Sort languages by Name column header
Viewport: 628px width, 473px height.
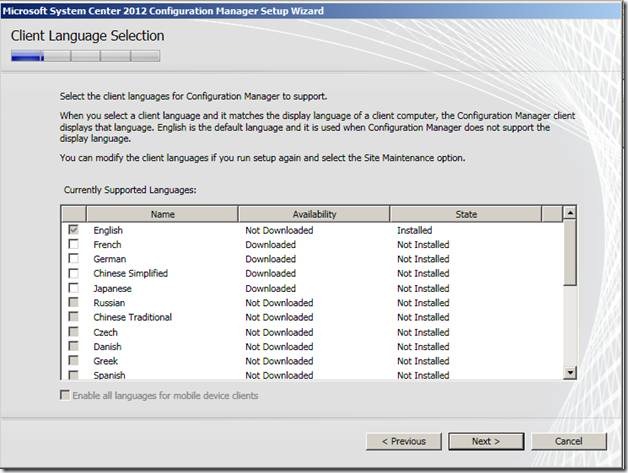(162, 214)
